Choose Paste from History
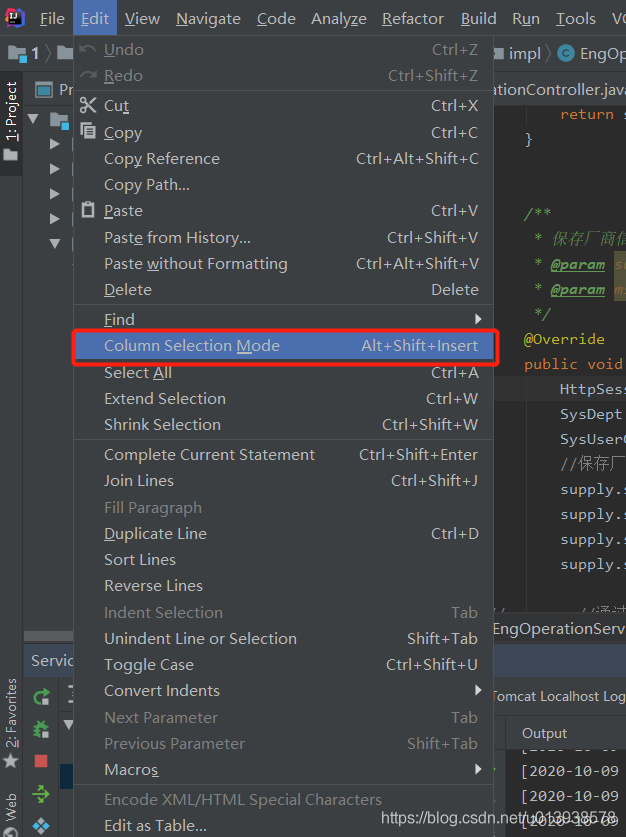The width and height of the screenshot is (626, 837). point(177,237)
